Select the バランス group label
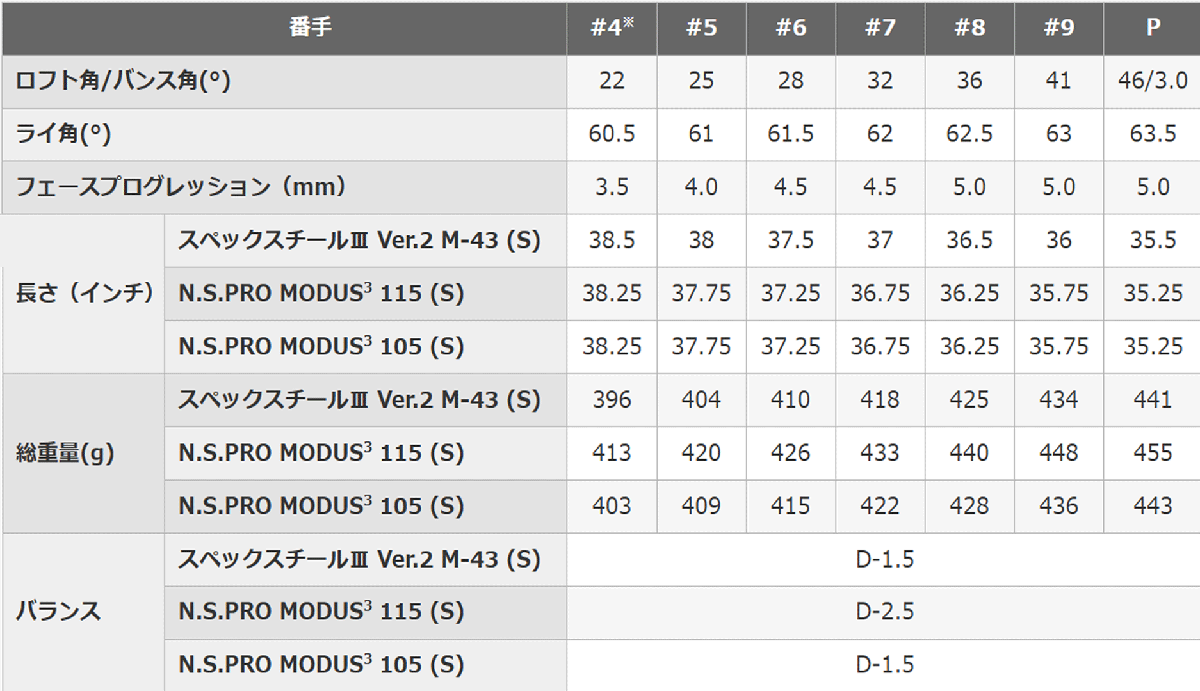Image resolution: width=1200 pixels, height=691 pixels. pyautogui.click(x=59, y=612)
